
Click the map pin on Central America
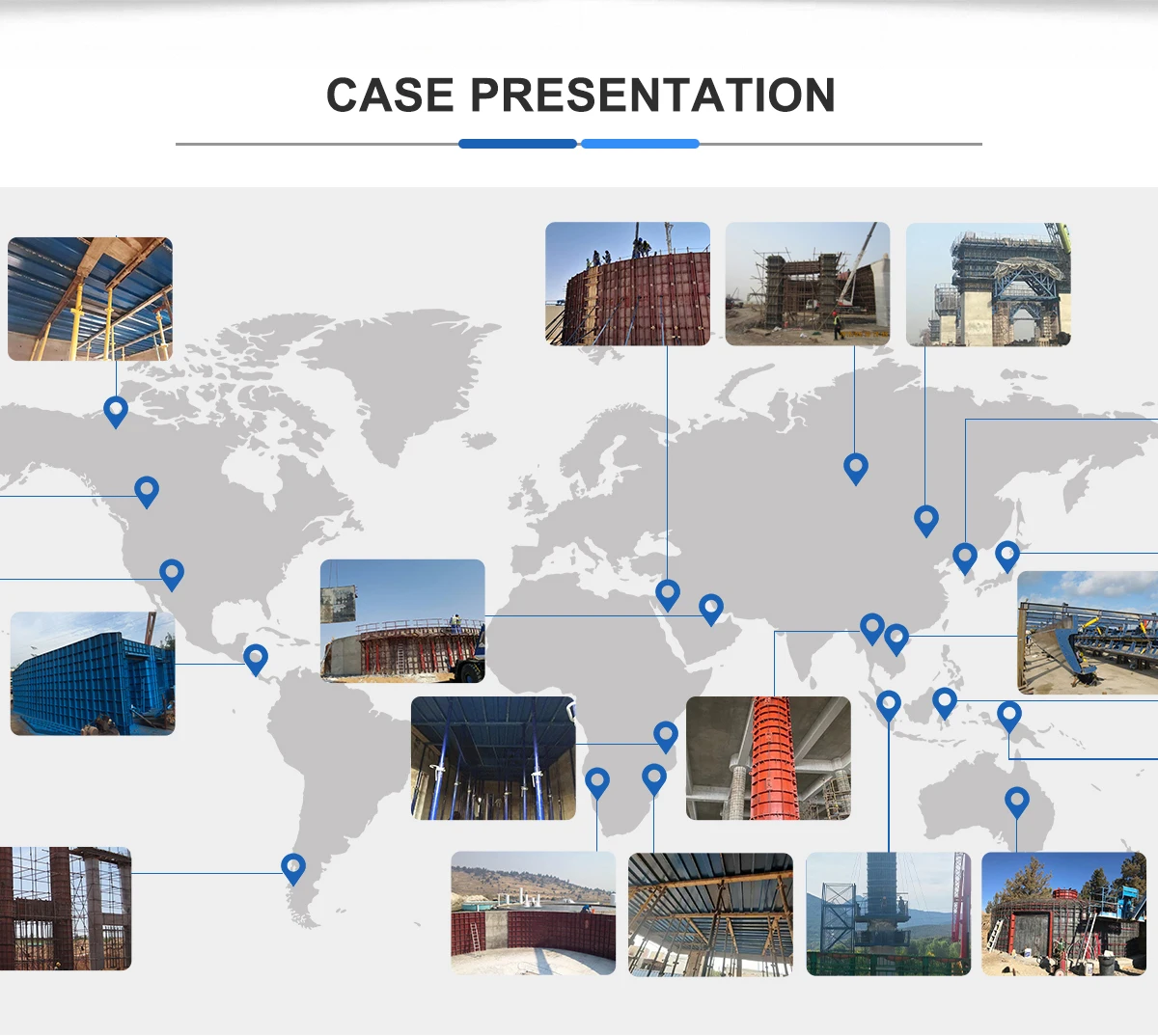pos(256,659)
